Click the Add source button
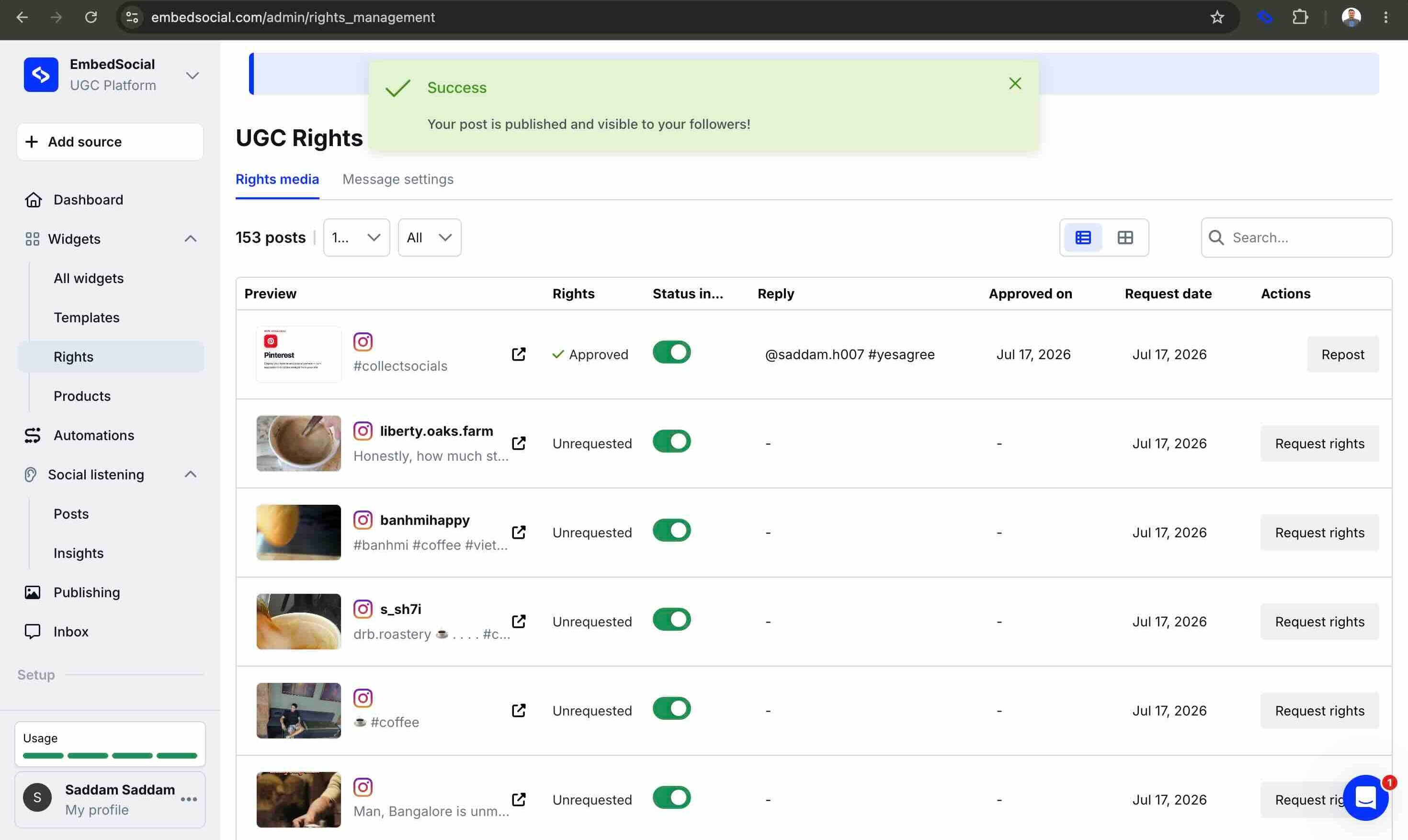 click(110, 141)
